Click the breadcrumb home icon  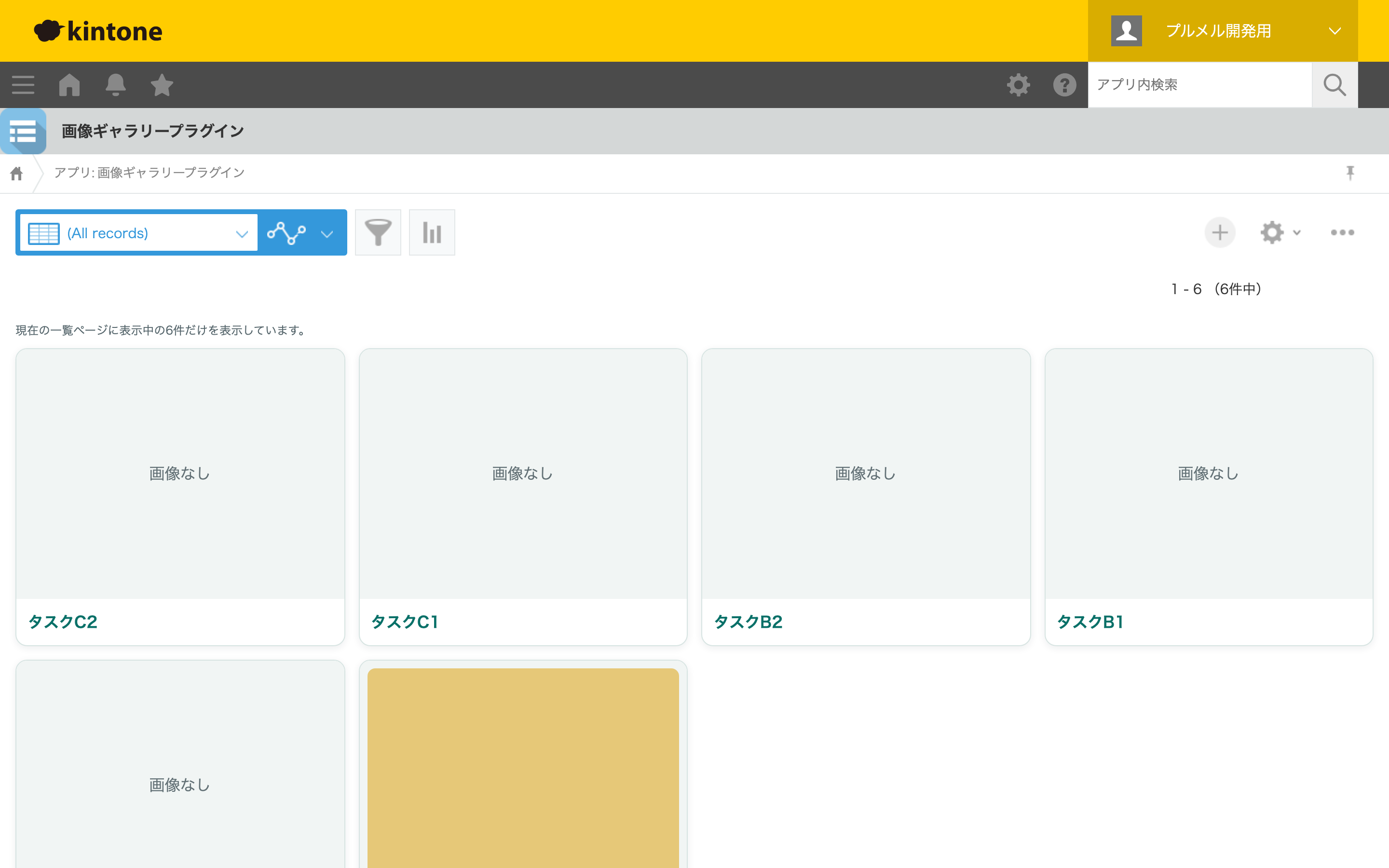(17, 174)
